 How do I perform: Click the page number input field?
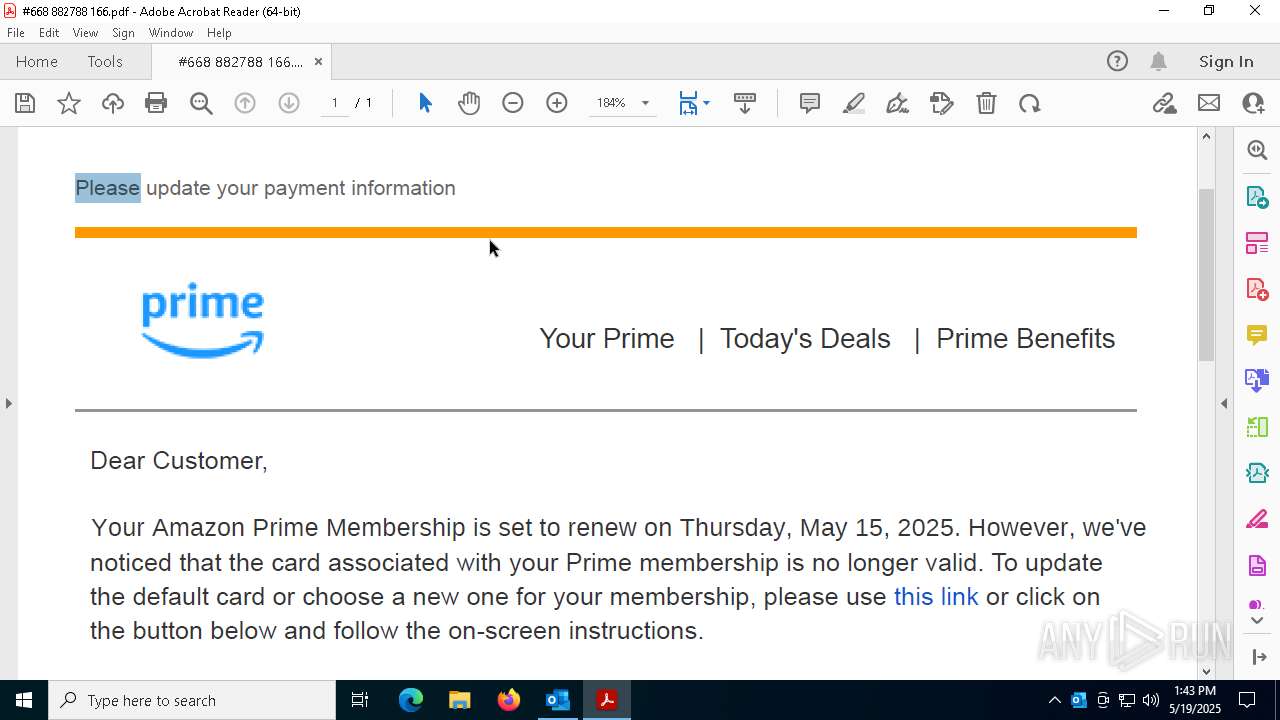[335, 103]
